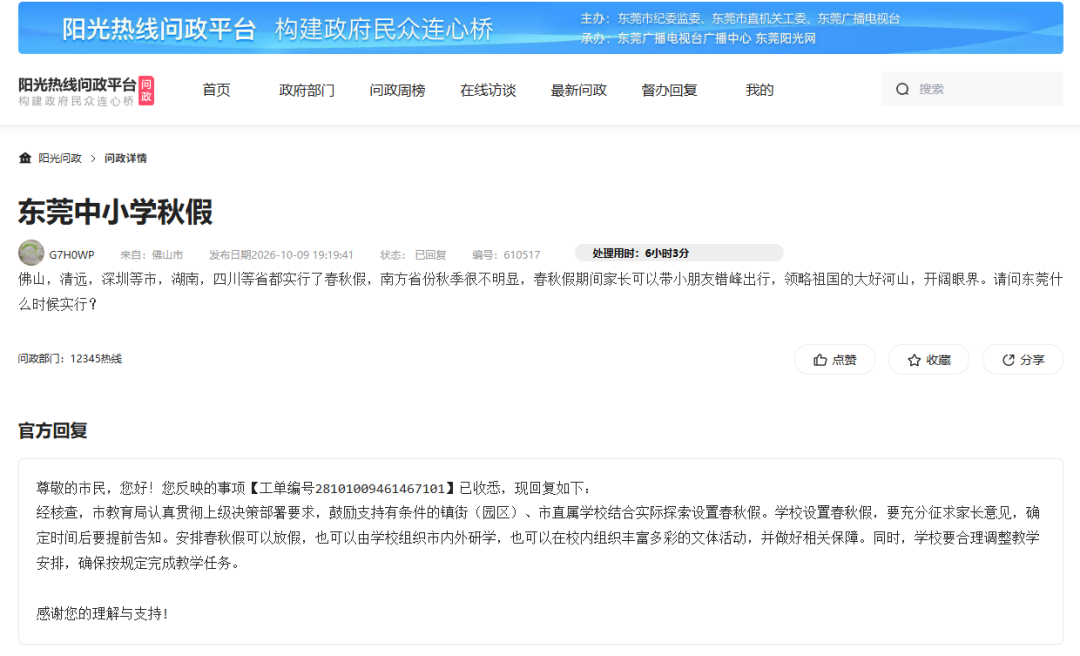The width and height of the screenshot is (1080, 656).
Task: Click the home icon in breadcrumb
Action: tap(25, 158)
